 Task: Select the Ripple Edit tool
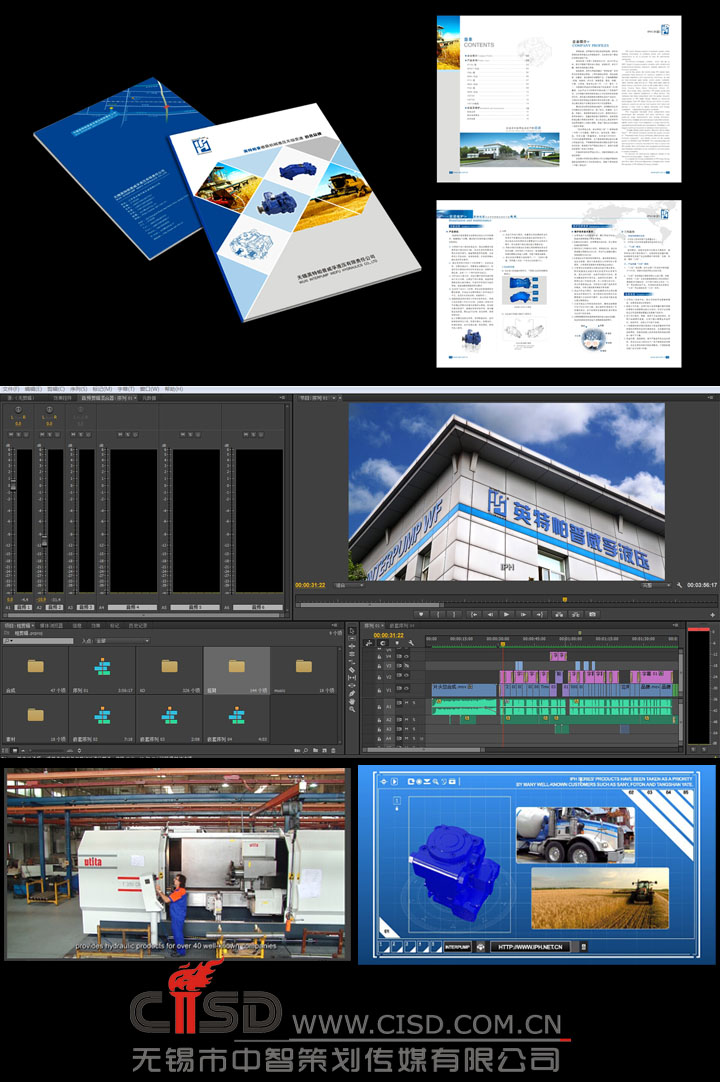(x=352, y=647)
